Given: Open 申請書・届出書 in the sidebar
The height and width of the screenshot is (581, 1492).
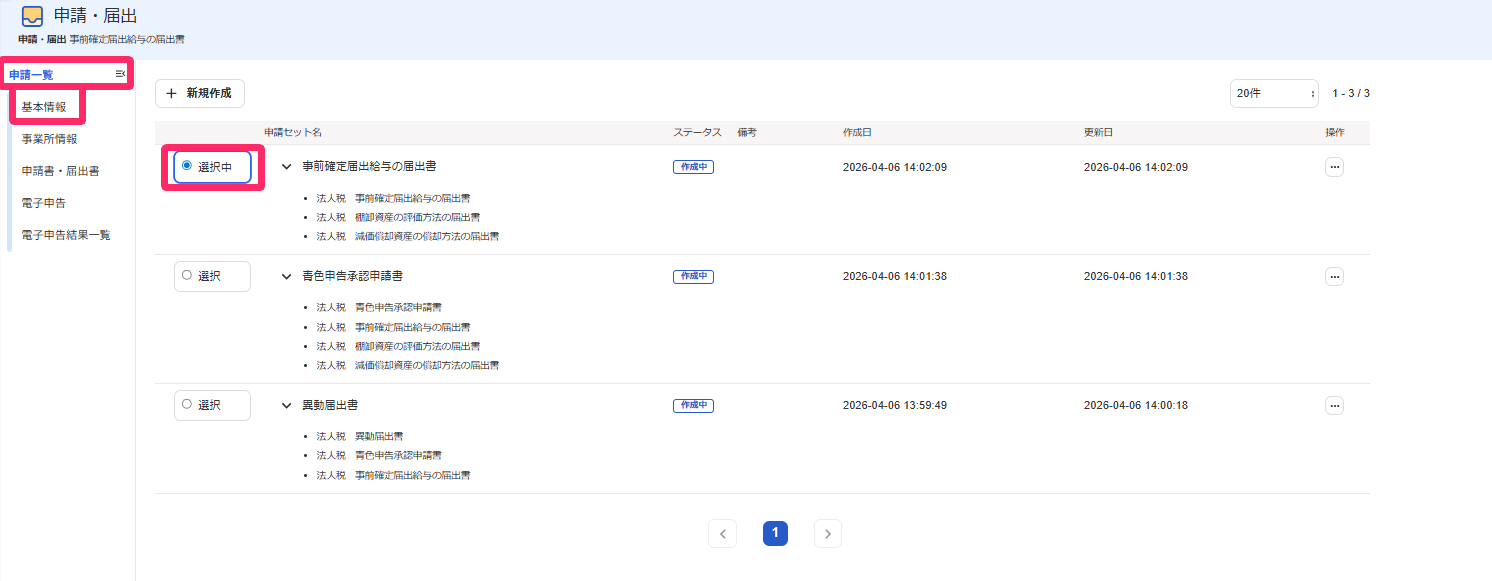Looking at the screenshot, I should coord(60,171).
